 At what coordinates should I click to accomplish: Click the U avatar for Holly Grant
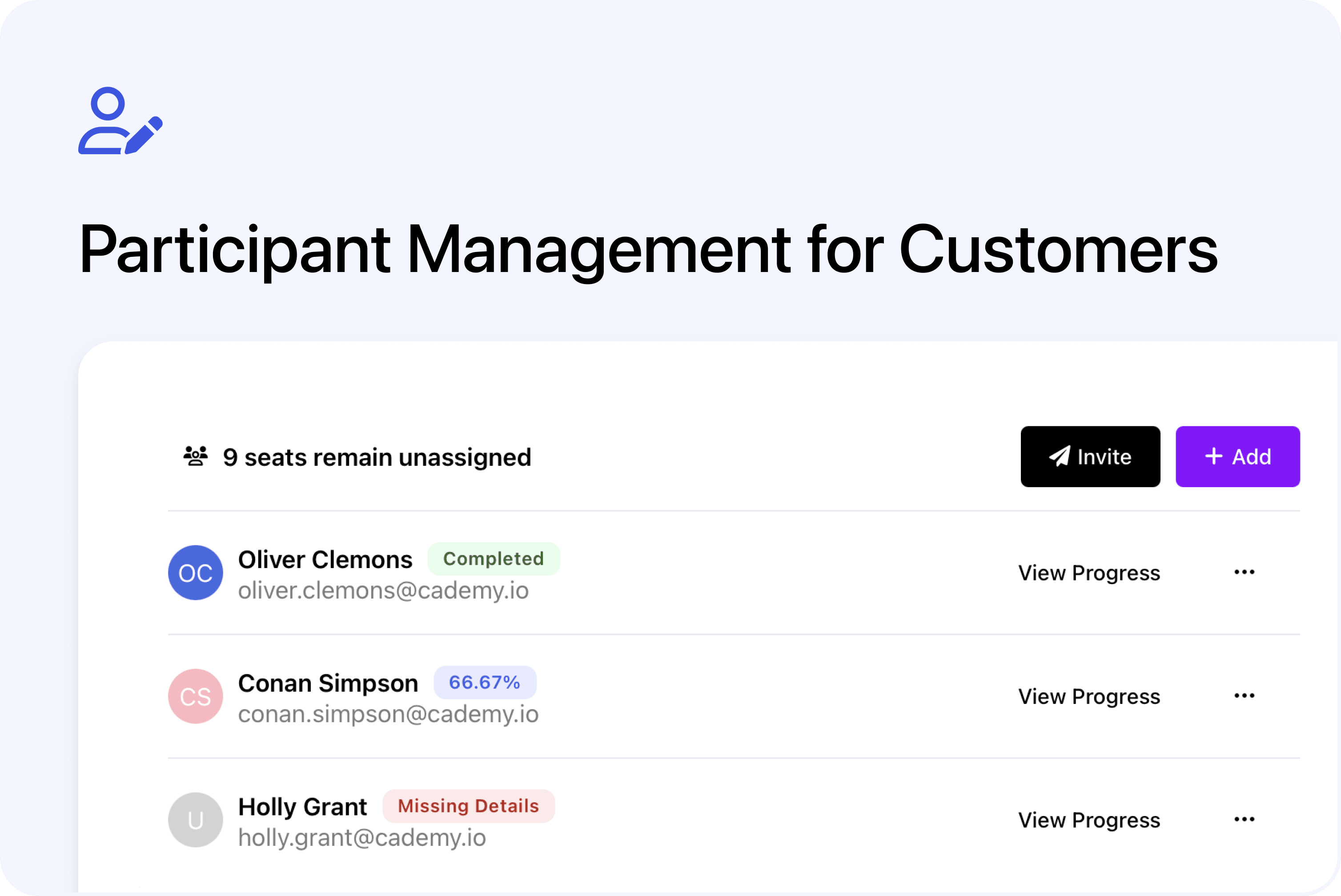pyautogui.click(x=196, y=820)
